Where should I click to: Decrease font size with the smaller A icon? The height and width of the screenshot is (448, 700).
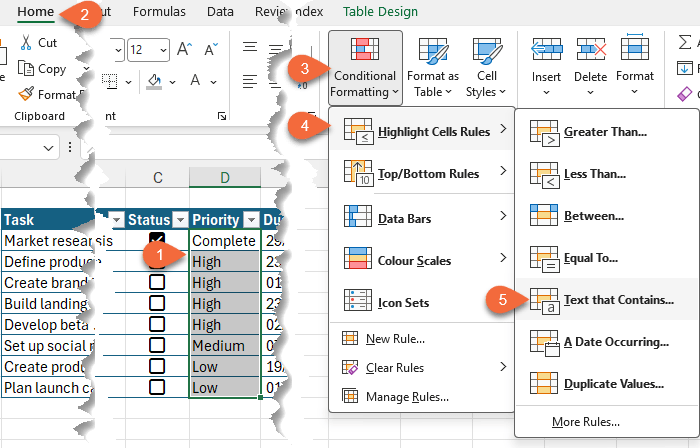pos(211,49)
